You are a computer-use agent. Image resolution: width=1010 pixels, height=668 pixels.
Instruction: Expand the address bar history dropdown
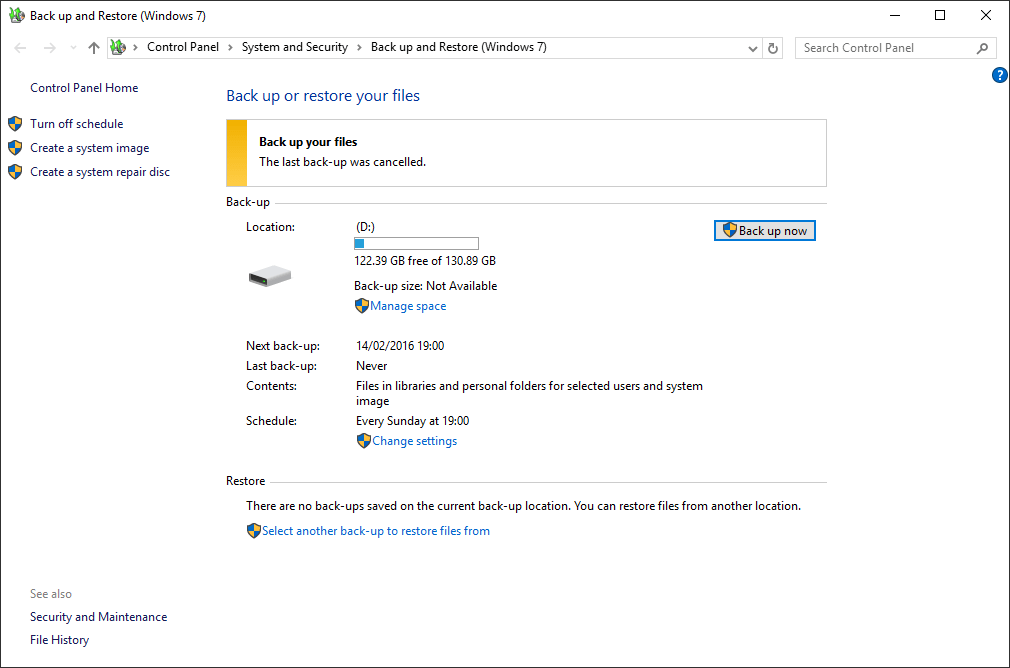[752, 48]
